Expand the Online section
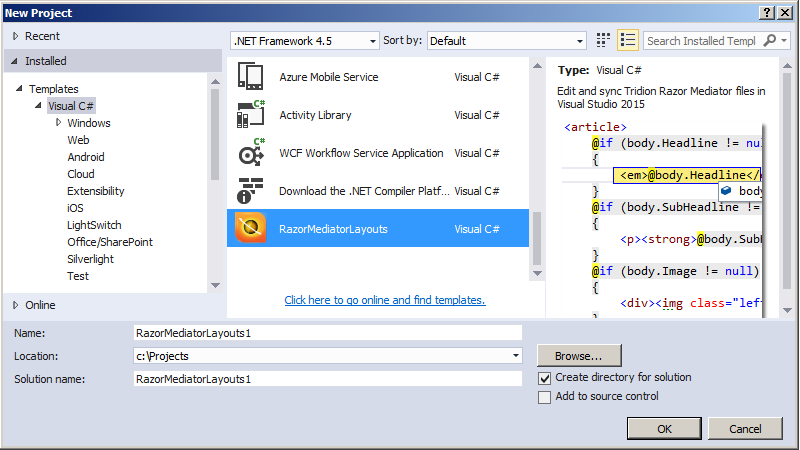 pos(15,305)
